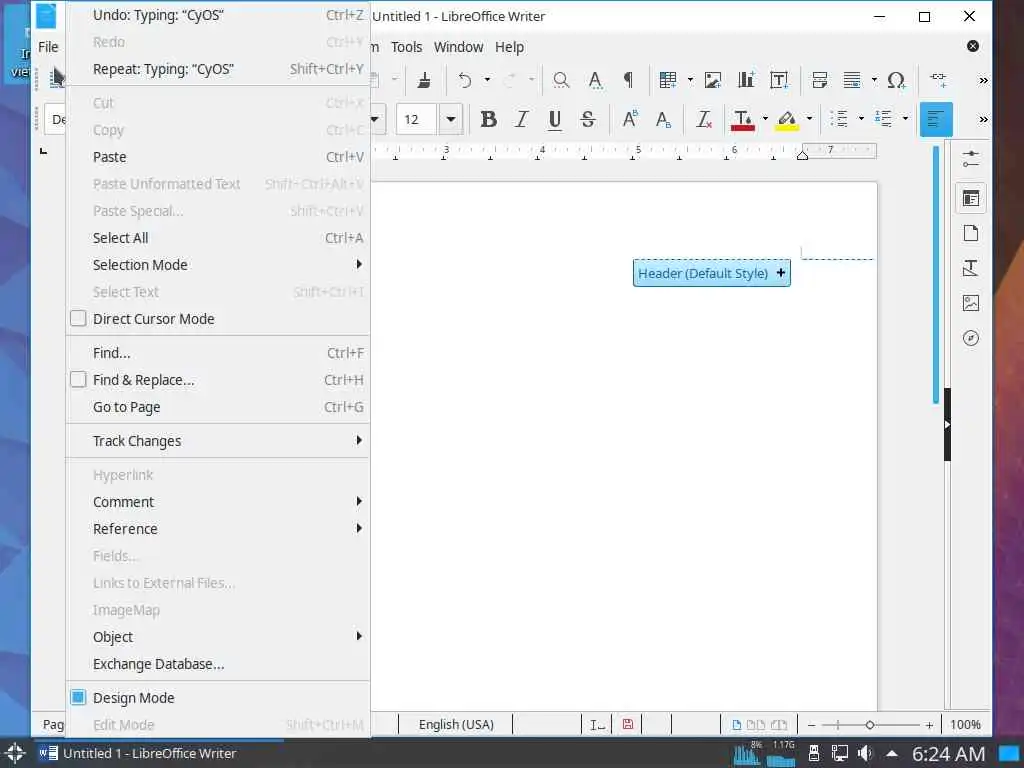Insert Special Character omega icon
This screenshot has height=768, width=1024.
tap(896, 80)
